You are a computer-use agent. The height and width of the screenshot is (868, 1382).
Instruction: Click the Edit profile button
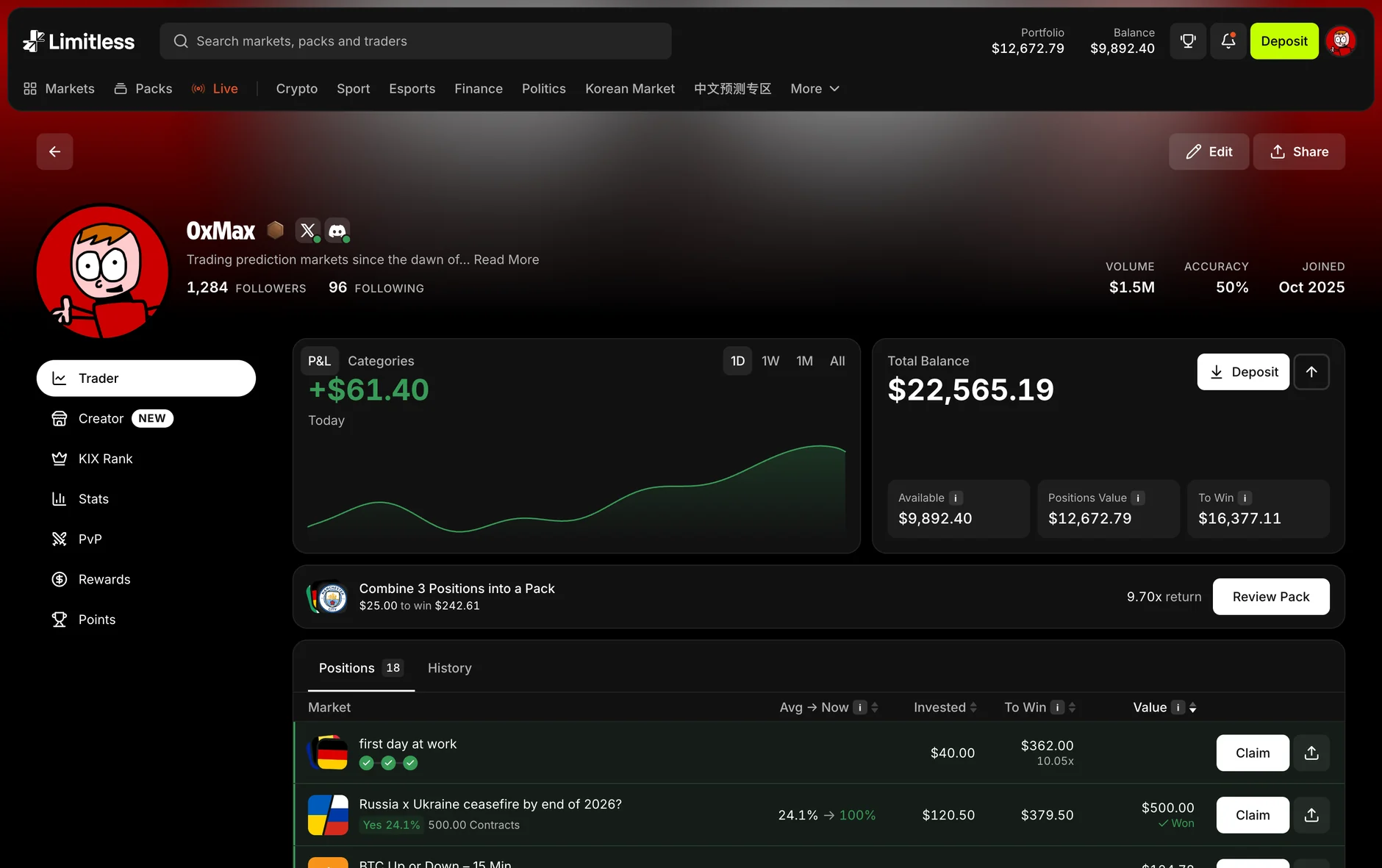pyautogui.click(x=1209, y=151)
